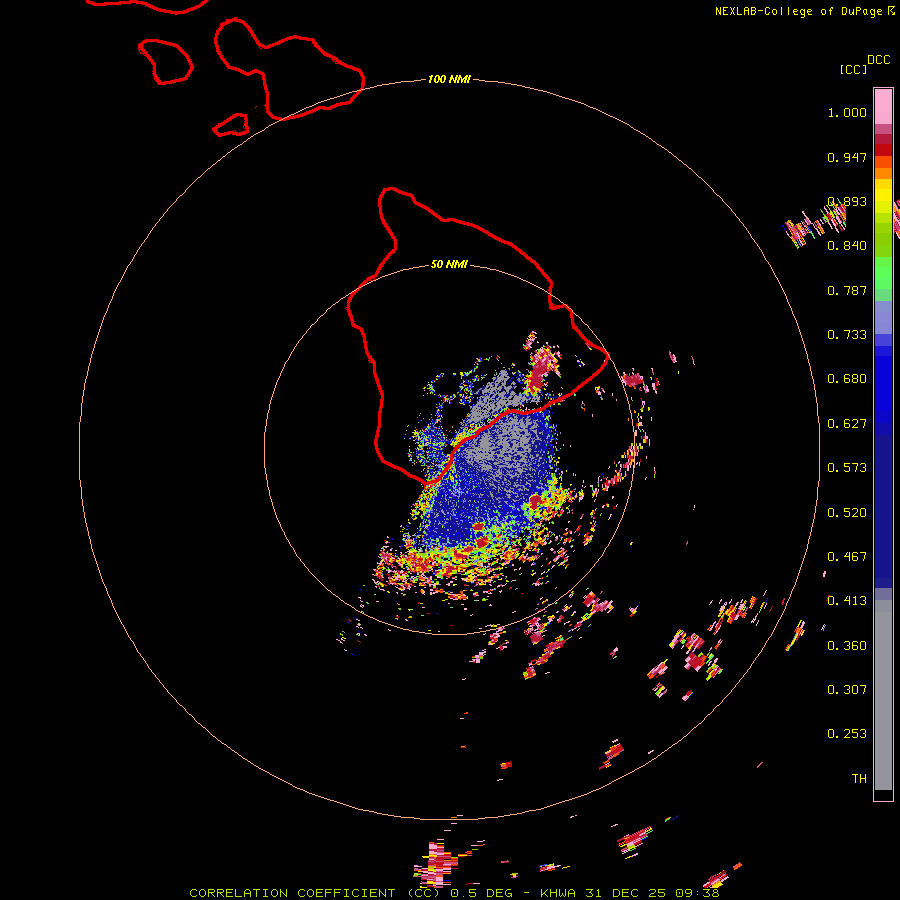Viewport: 900px width, 900px height.
Task: Click the 0.413 legend label
Action: (847, 601)
